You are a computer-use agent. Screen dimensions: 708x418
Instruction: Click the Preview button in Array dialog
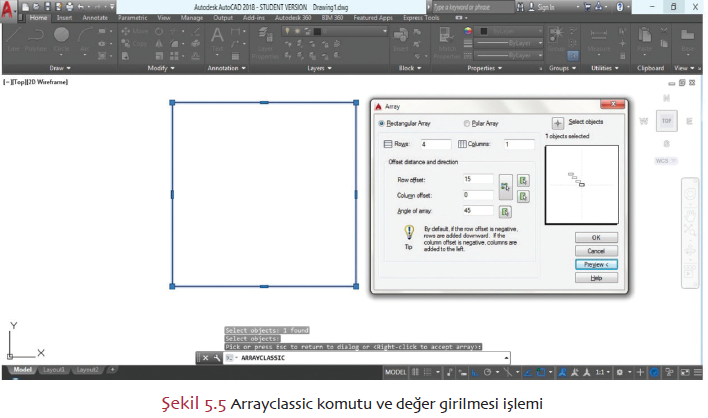coord(596,264)
